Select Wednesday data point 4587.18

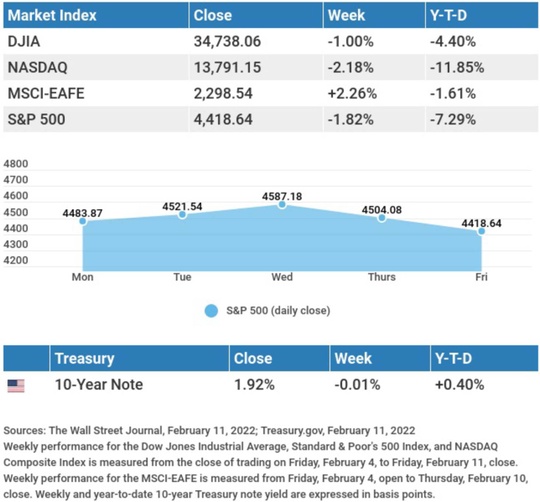[x=282, y=205]
